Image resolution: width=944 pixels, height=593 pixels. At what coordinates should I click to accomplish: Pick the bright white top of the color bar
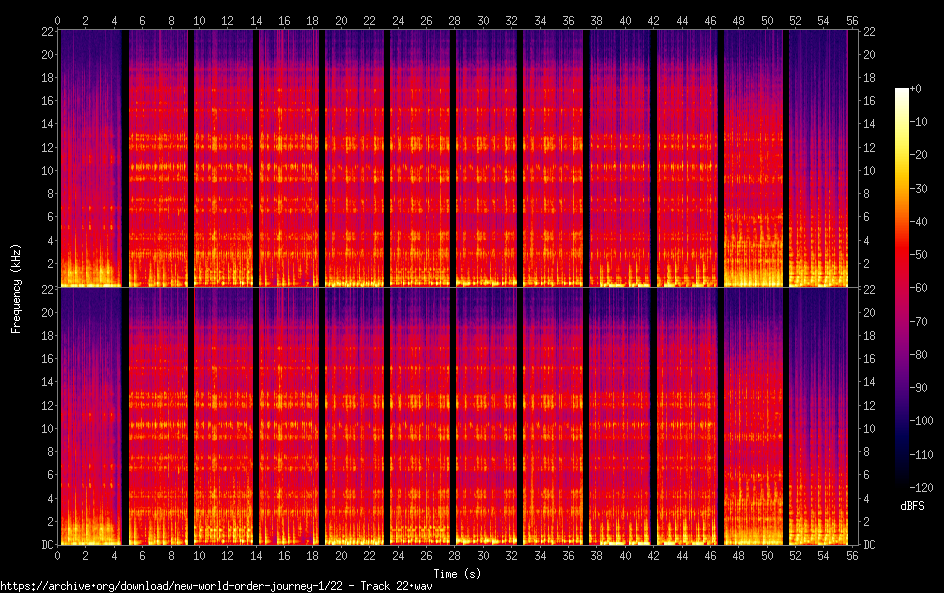pos(902,92)
